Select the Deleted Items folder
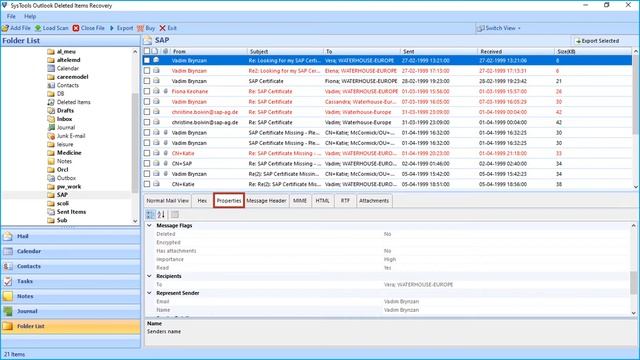 click(x=69, y=102)
